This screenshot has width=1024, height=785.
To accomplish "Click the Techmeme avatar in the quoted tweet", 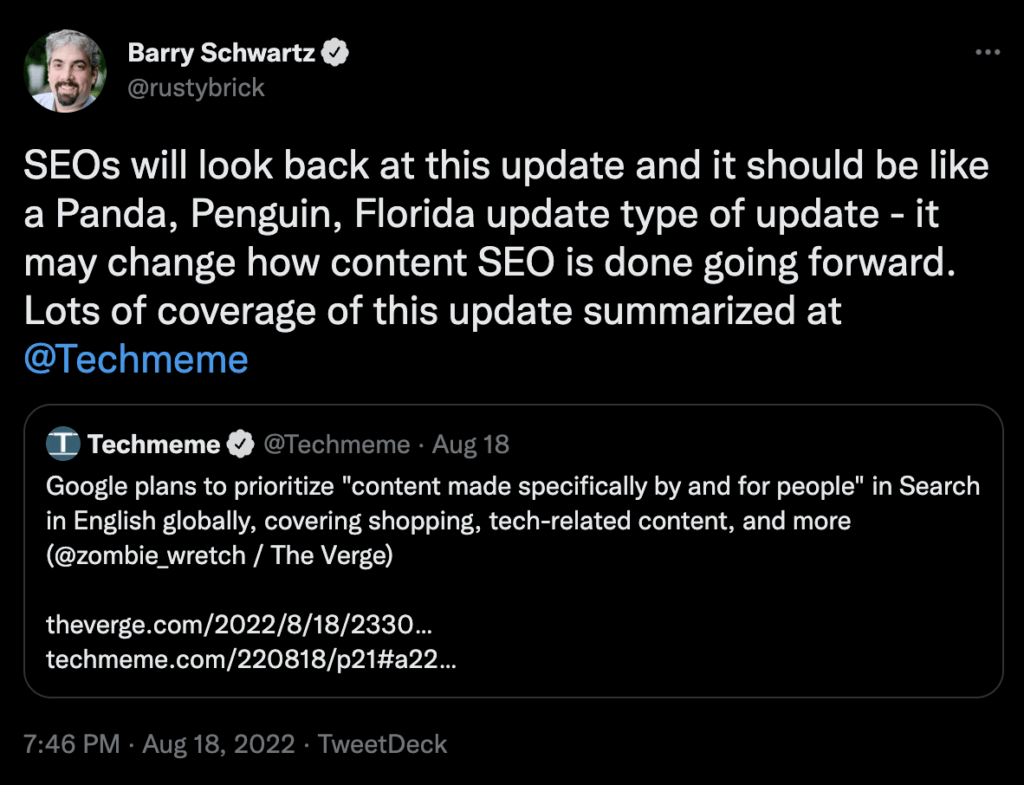I will pyautogui.click(x=63, y=443).
